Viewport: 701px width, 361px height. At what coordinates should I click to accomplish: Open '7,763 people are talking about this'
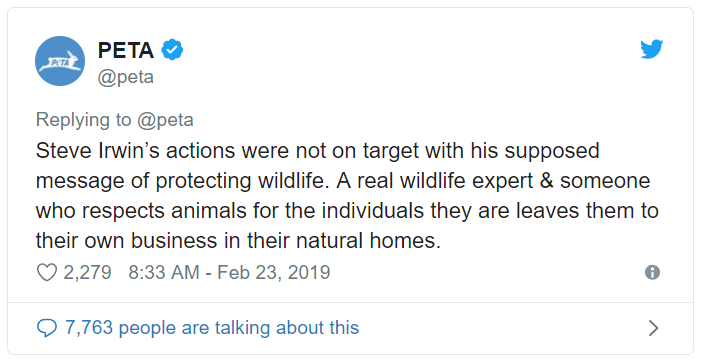tap(212, 328)
